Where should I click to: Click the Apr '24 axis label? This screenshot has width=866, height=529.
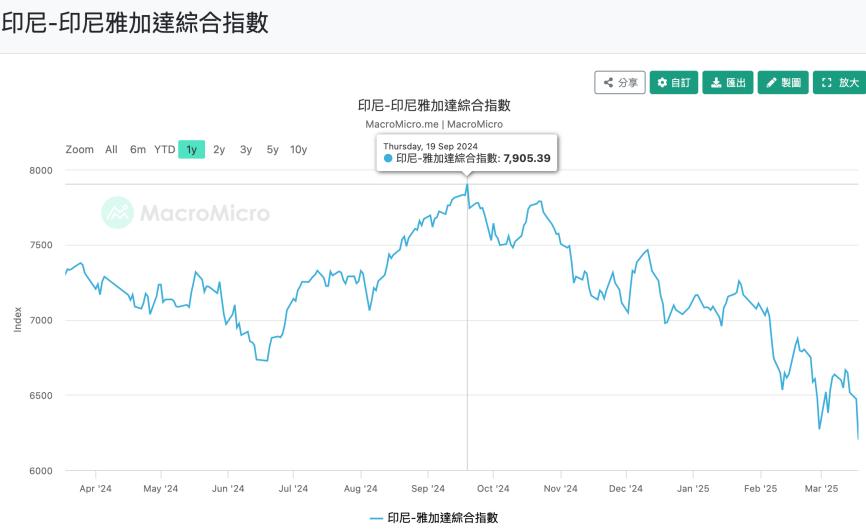pyautogui.click(x=96, y=489)
